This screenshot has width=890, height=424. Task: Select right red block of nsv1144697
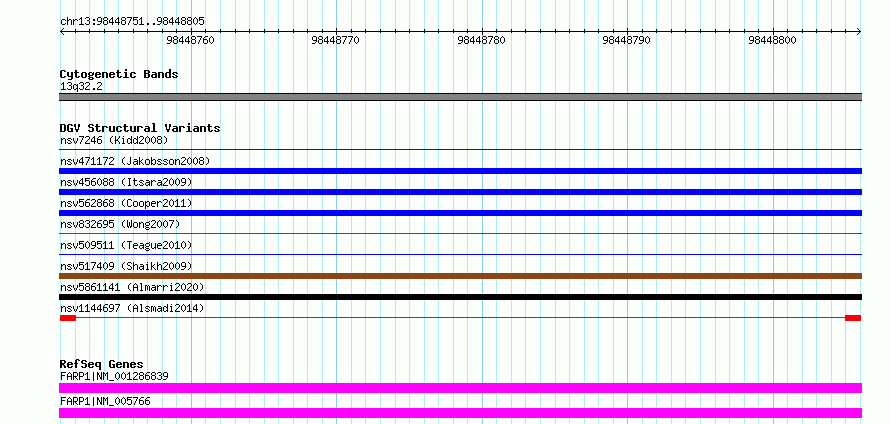coord(853,318)
